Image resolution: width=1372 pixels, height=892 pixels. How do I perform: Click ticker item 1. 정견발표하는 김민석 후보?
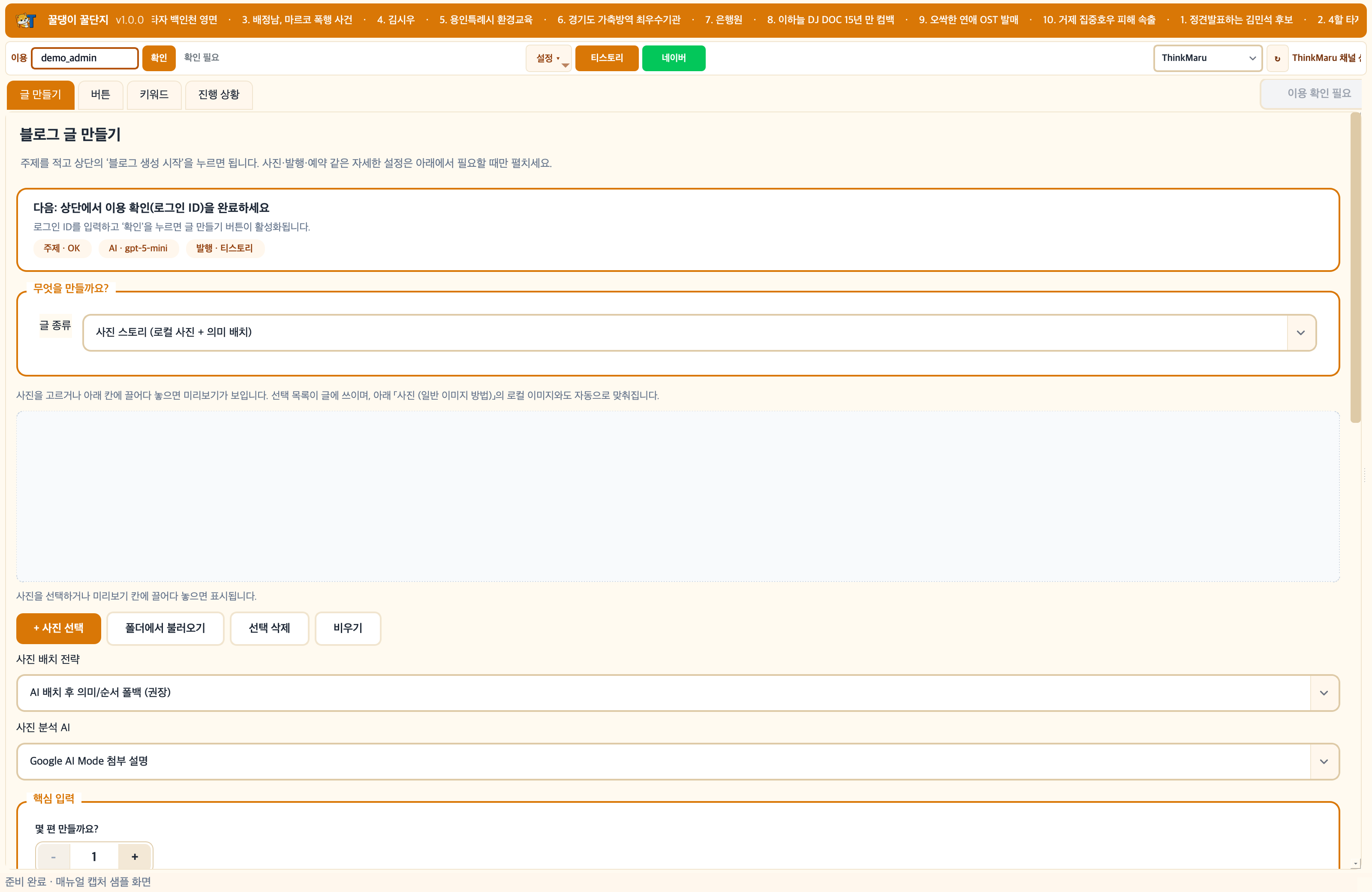tap(1237, 20)
